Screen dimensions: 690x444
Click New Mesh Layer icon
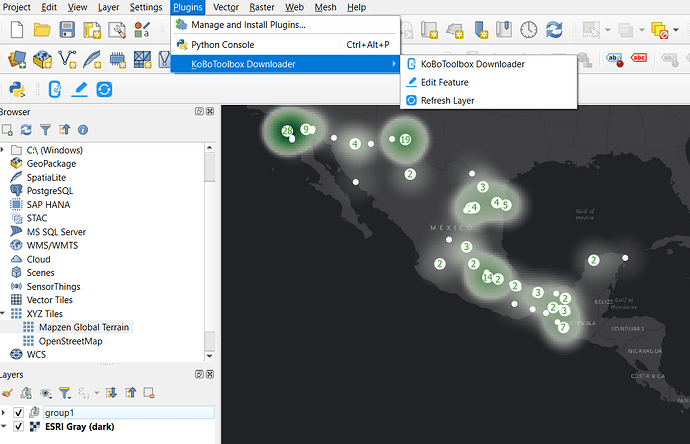click(142, 59)
